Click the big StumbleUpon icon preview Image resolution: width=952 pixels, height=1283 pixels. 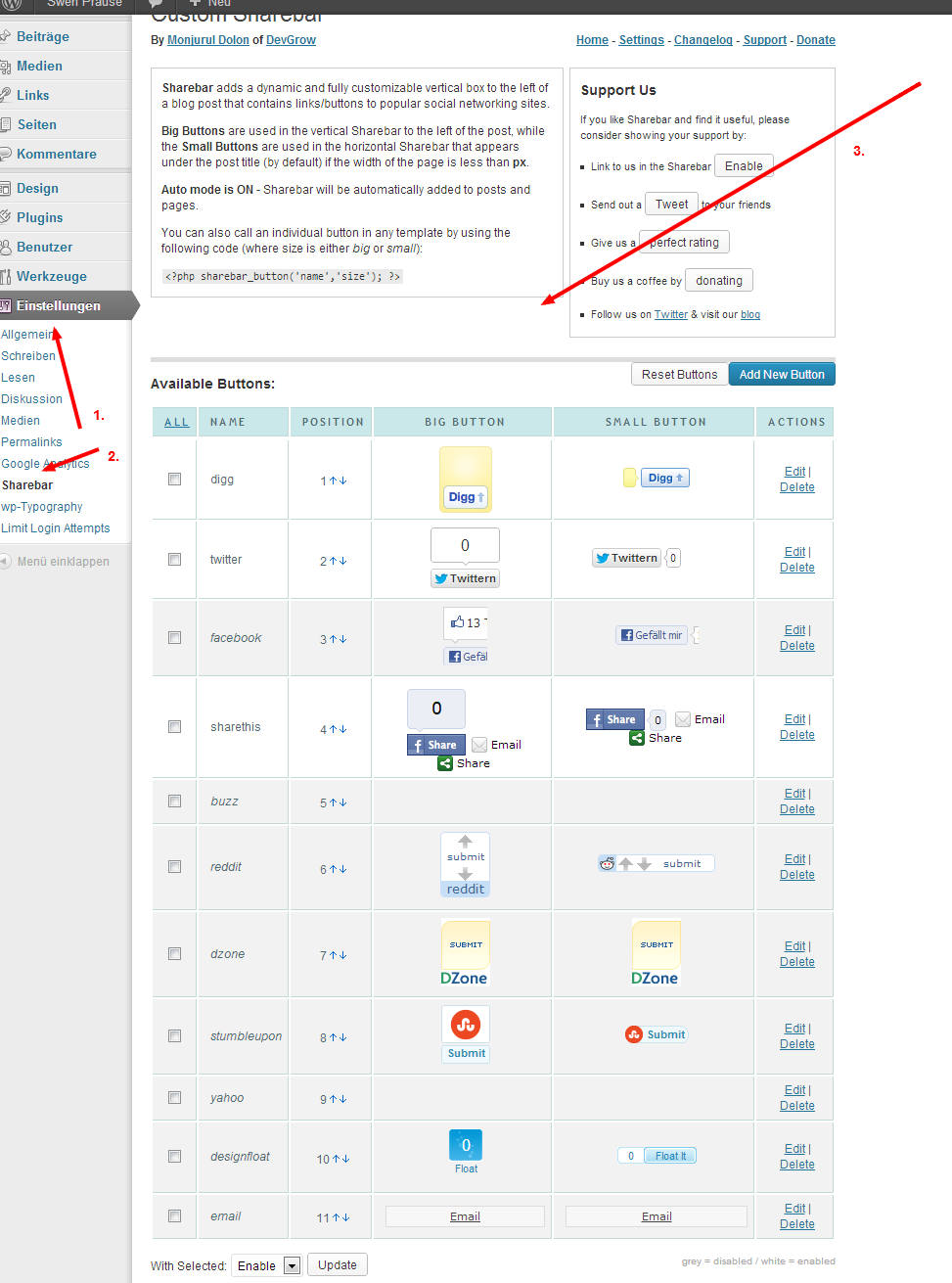[466, 1025]
